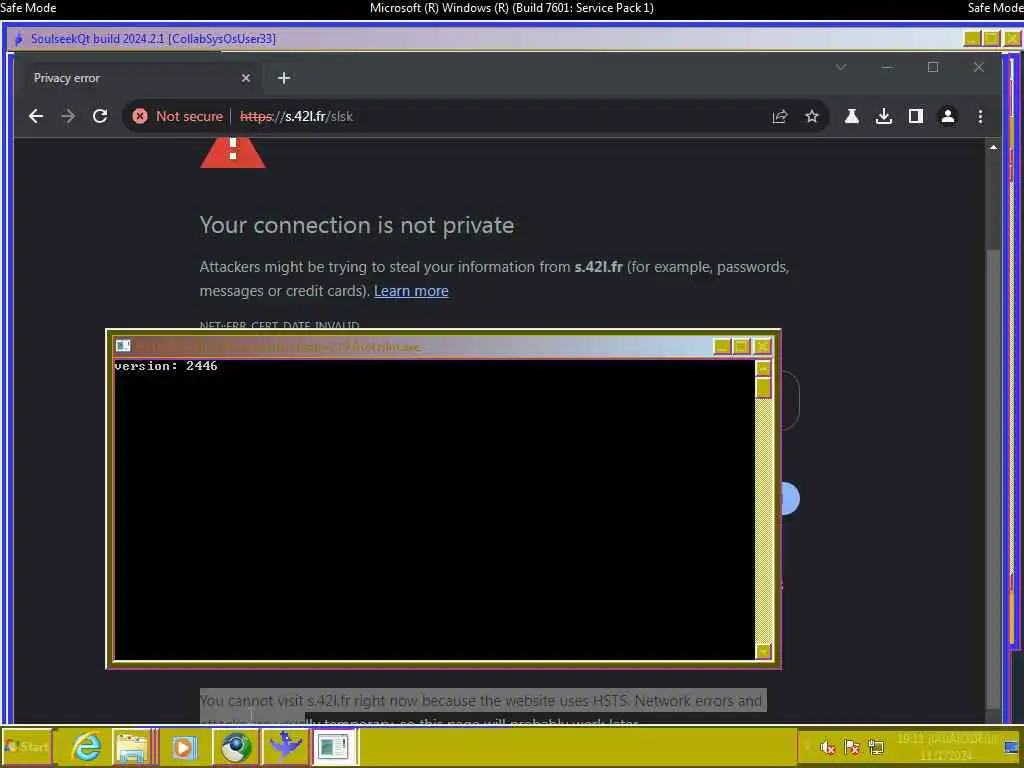The image size is (1024, 768).
Task: Click the 'version: 2446' console text
Action: [x=166, y=366]
